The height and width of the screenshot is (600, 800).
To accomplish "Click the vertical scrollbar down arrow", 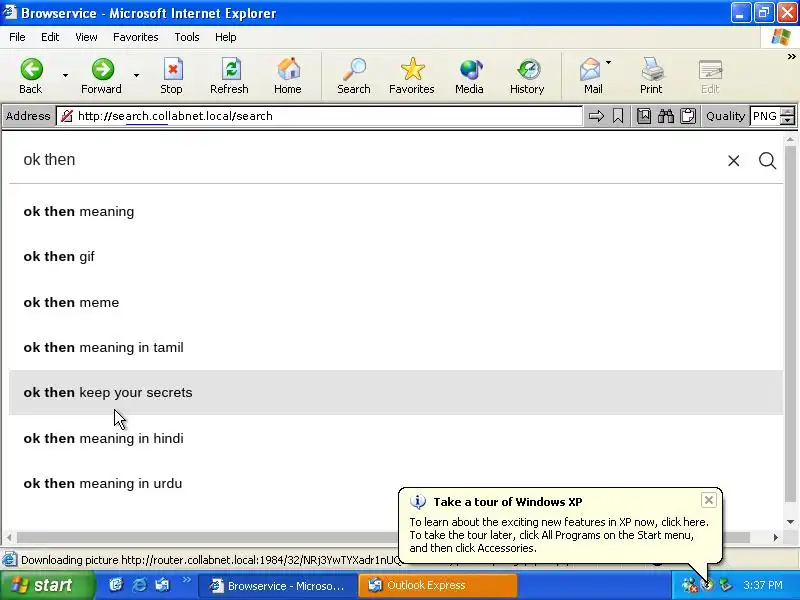I will [x=790, y=521].
